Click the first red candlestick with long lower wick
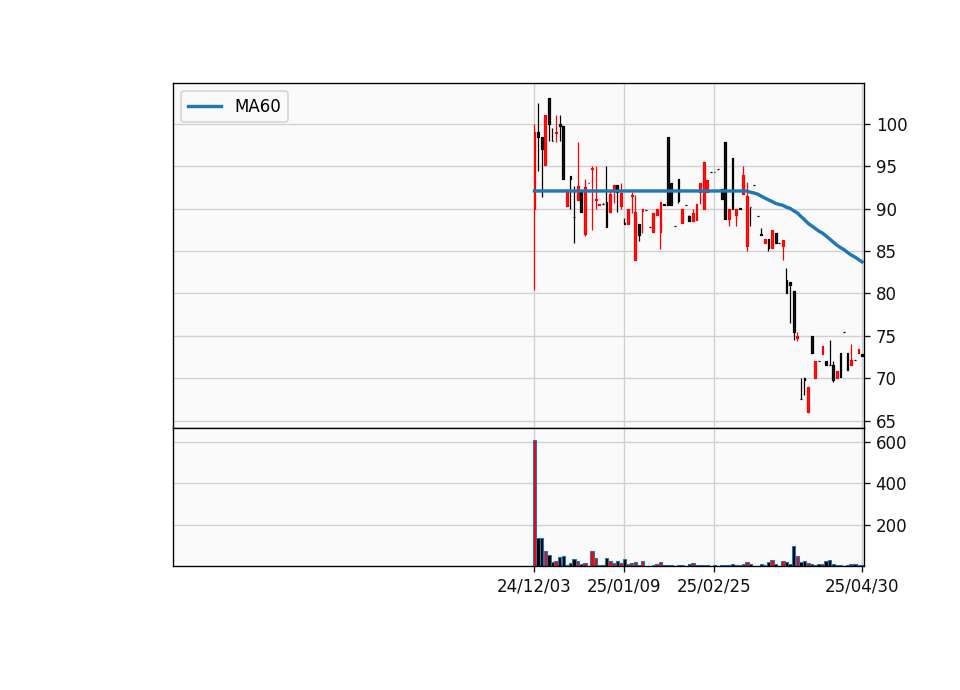 pos(534,208)
